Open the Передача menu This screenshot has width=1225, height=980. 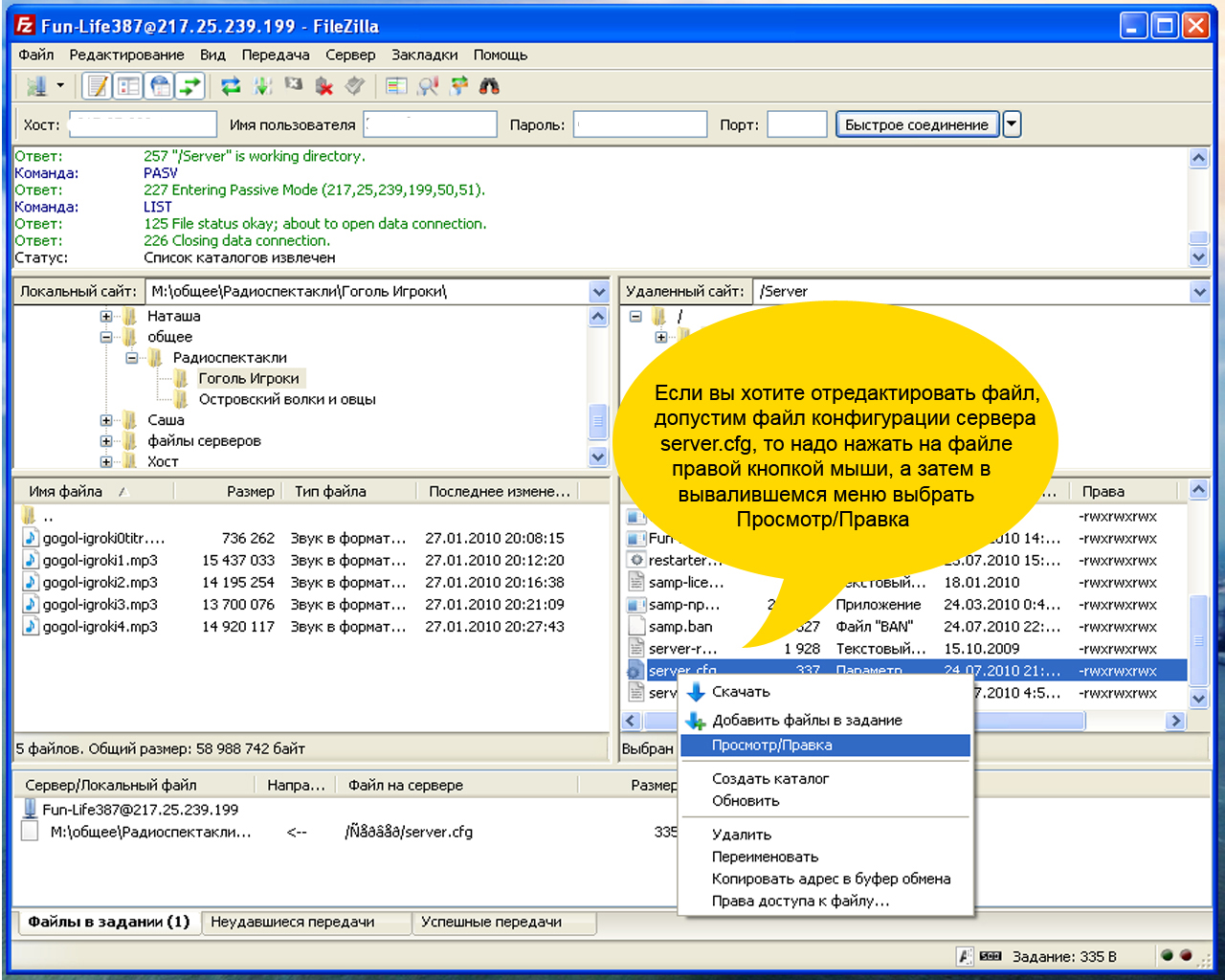coord(276,55)
